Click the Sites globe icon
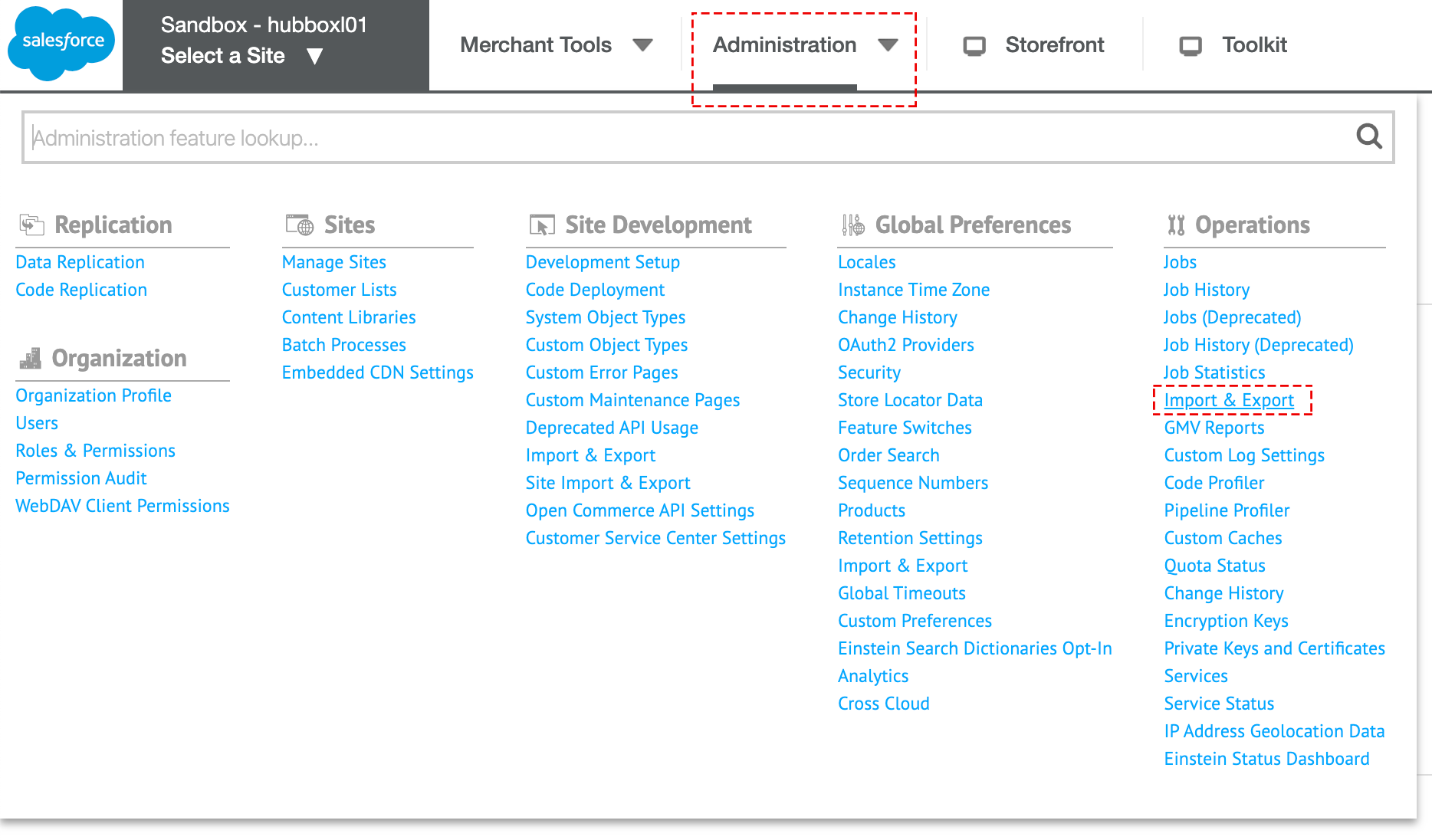1432x840 pixels. 299,225
